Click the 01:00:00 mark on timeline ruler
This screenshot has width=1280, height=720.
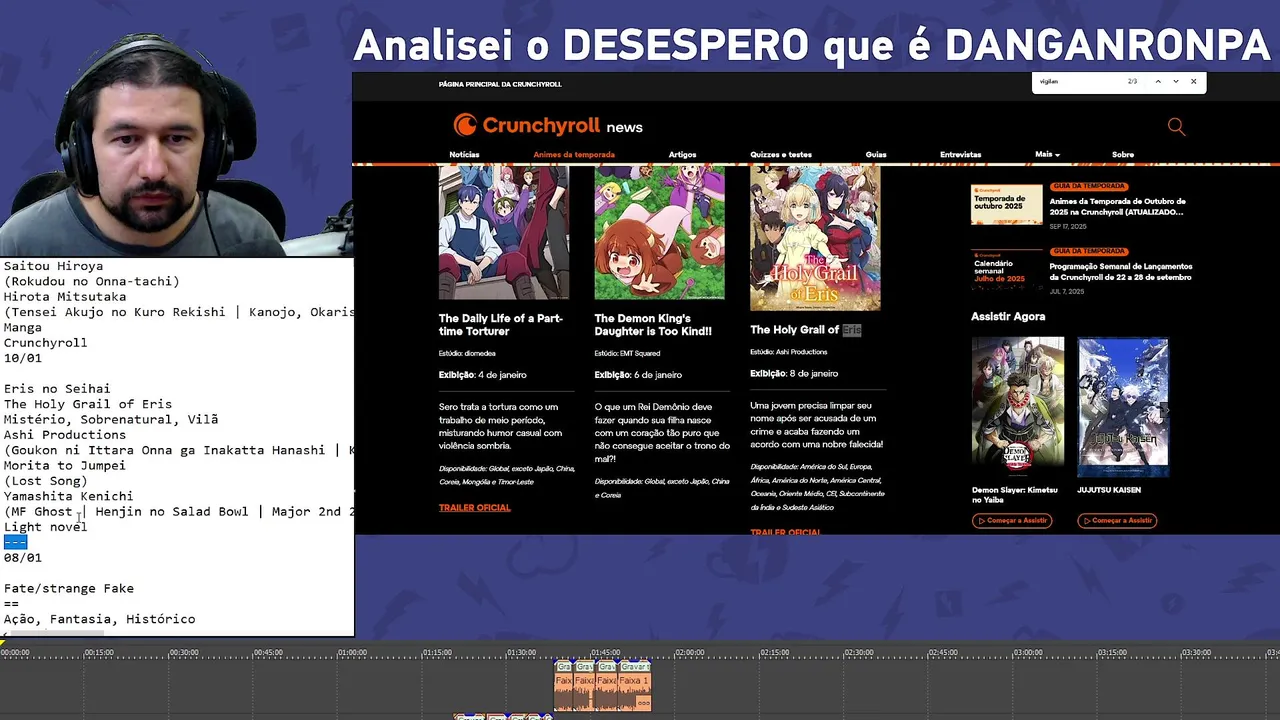coord(352,653)
